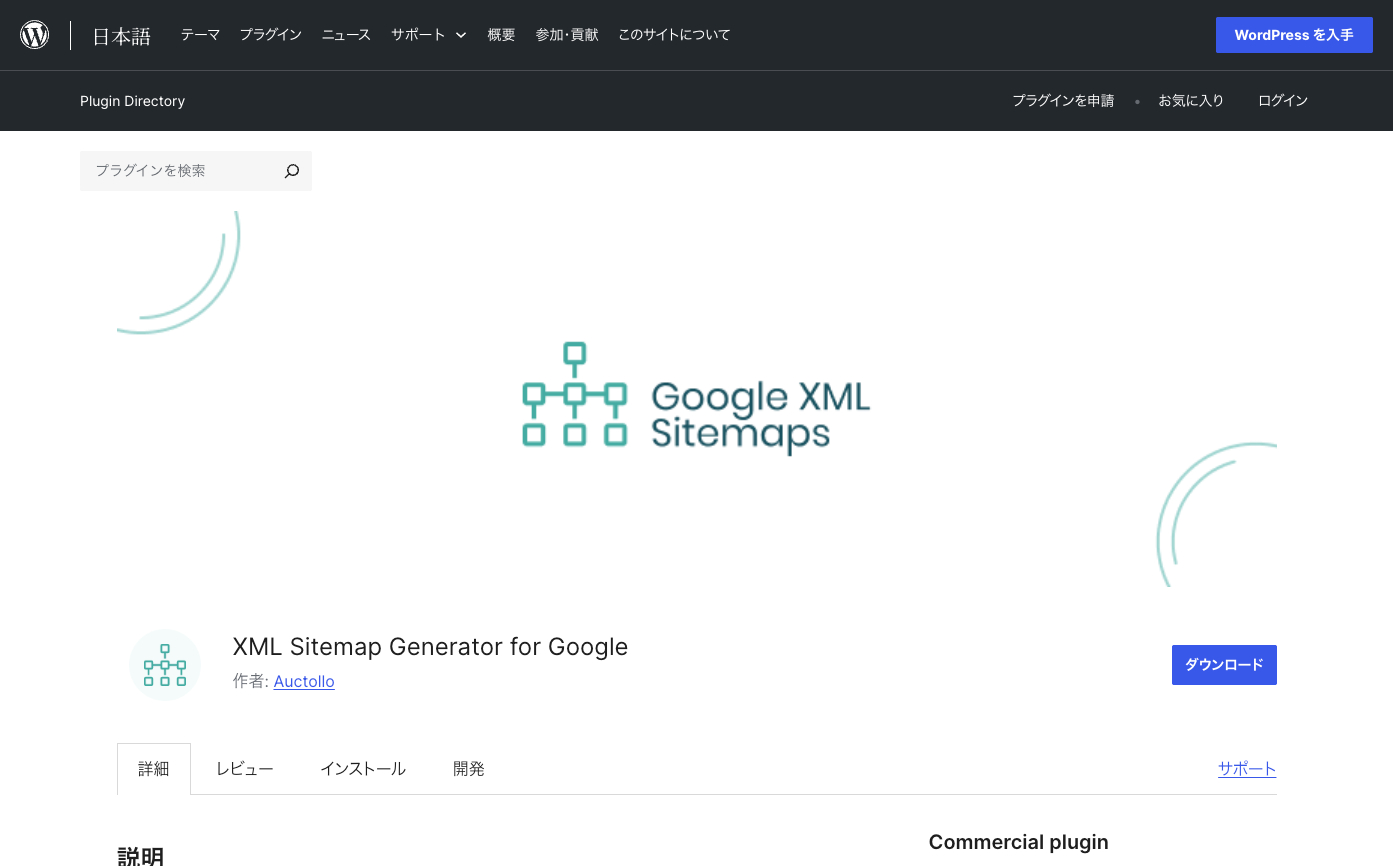Click the Plugin Directory link
Viewport: 1393px width, 866px height.
tap(132, 101)
